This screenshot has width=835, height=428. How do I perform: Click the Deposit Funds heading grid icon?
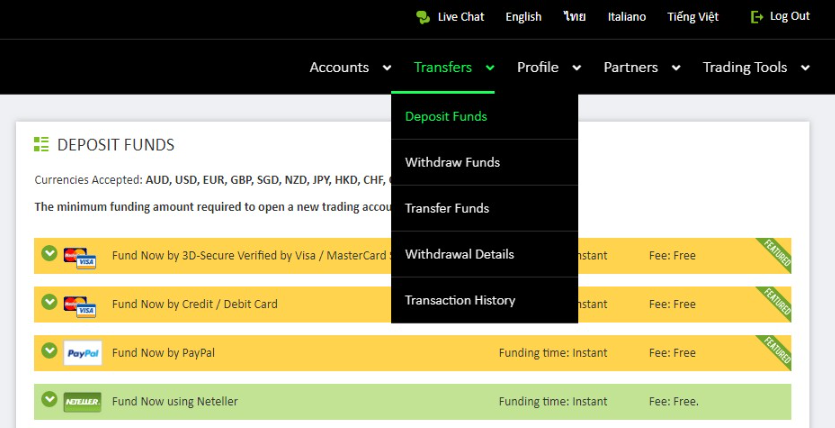pyautogui.click(x=41, y=144)
